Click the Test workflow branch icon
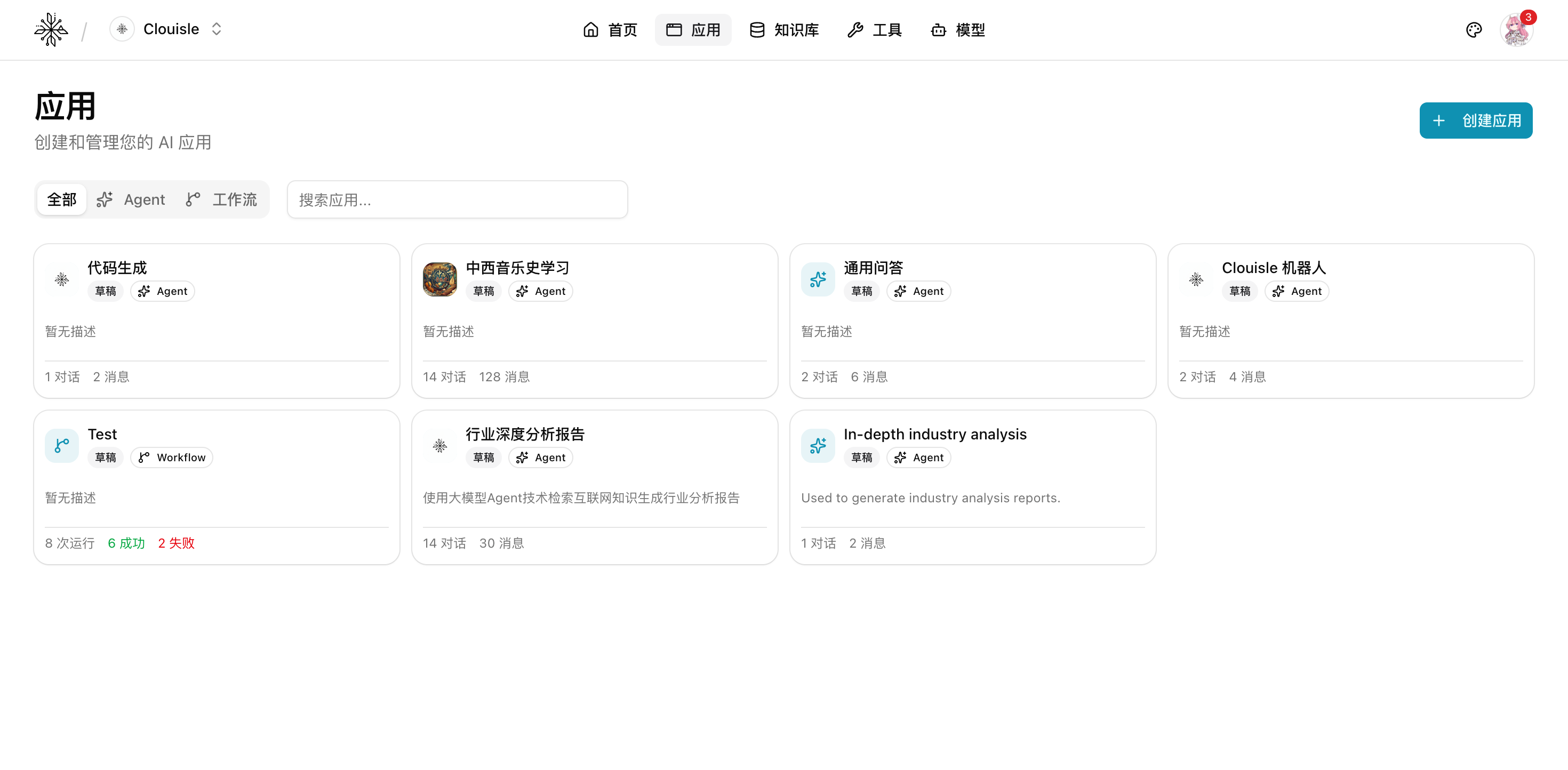 (x=61, y=445)
